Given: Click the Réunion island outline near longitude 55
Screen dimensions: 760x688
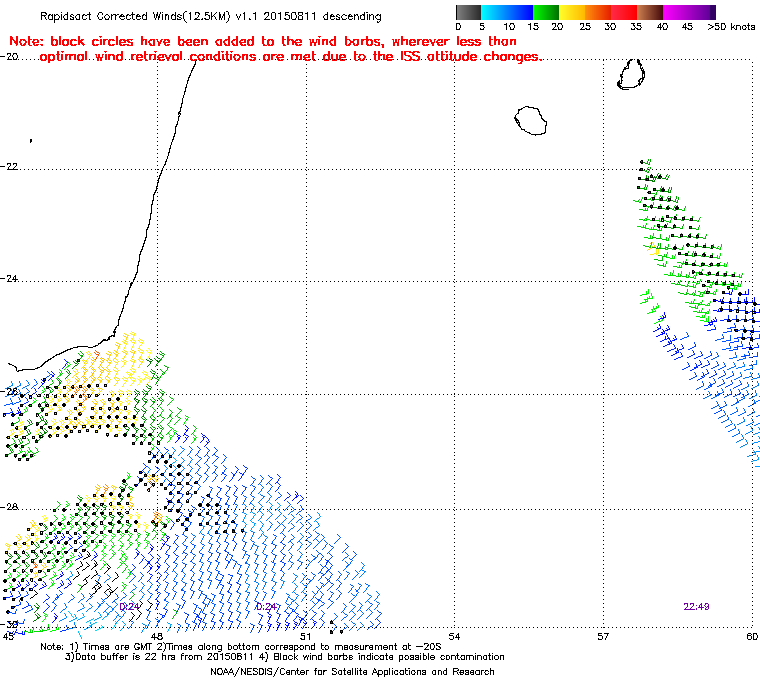Looking at the screenshot, I should [x=530, y=120].
